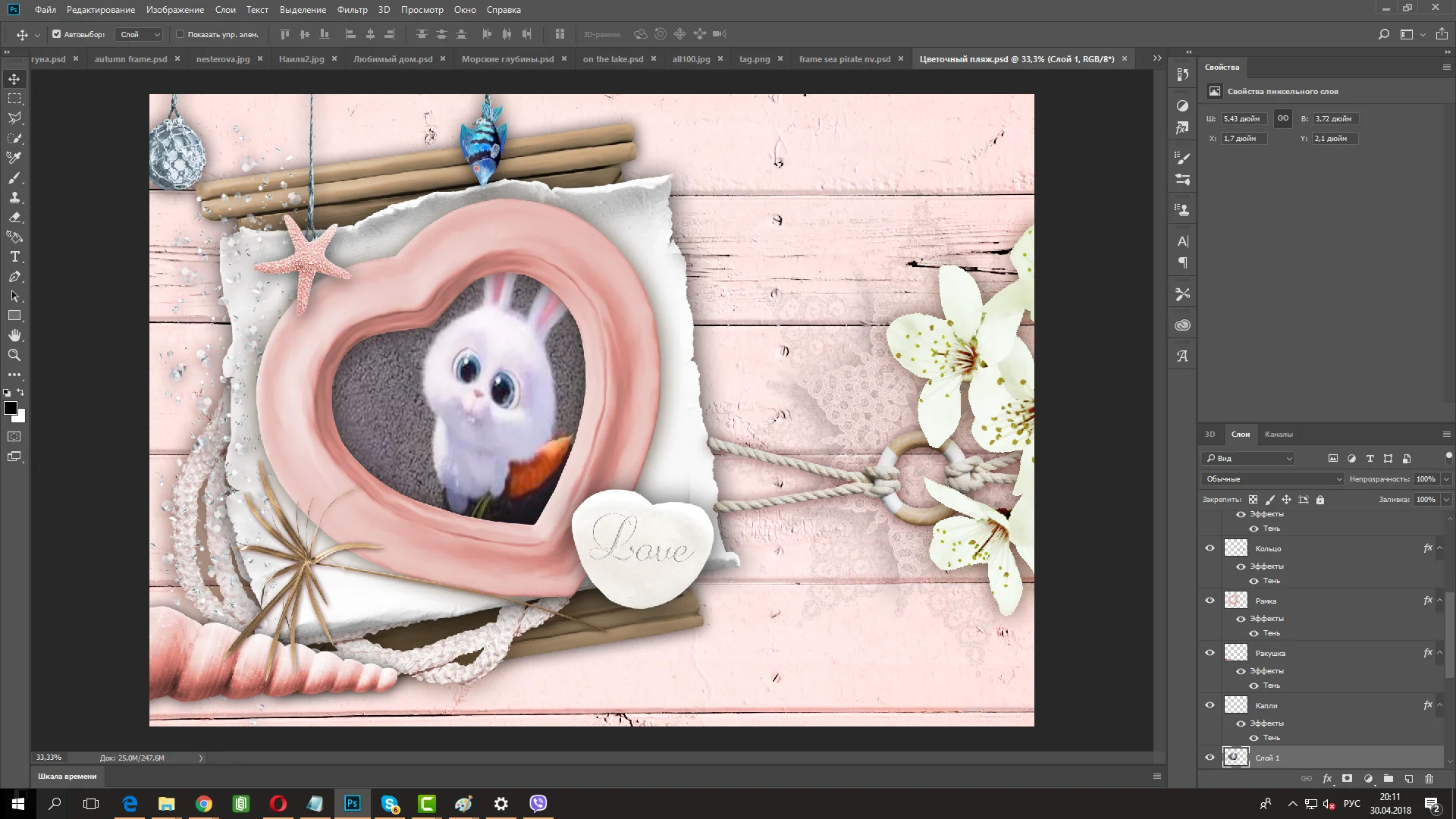Enable Показать упр. элем. checkbox
This screenshot has width=1456, height=819.
point(180,34)
